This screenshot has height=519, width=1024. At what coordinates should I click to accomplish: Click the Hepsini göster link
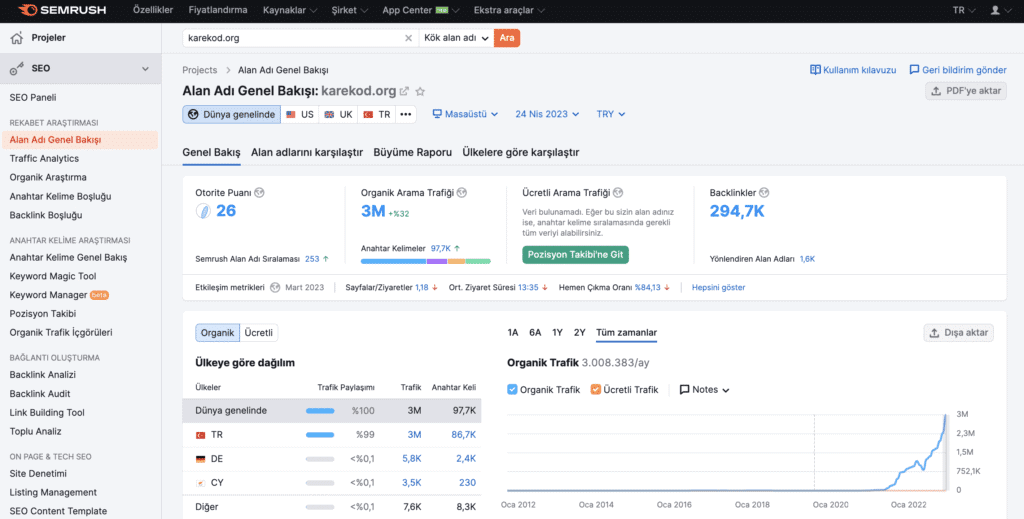718,287
